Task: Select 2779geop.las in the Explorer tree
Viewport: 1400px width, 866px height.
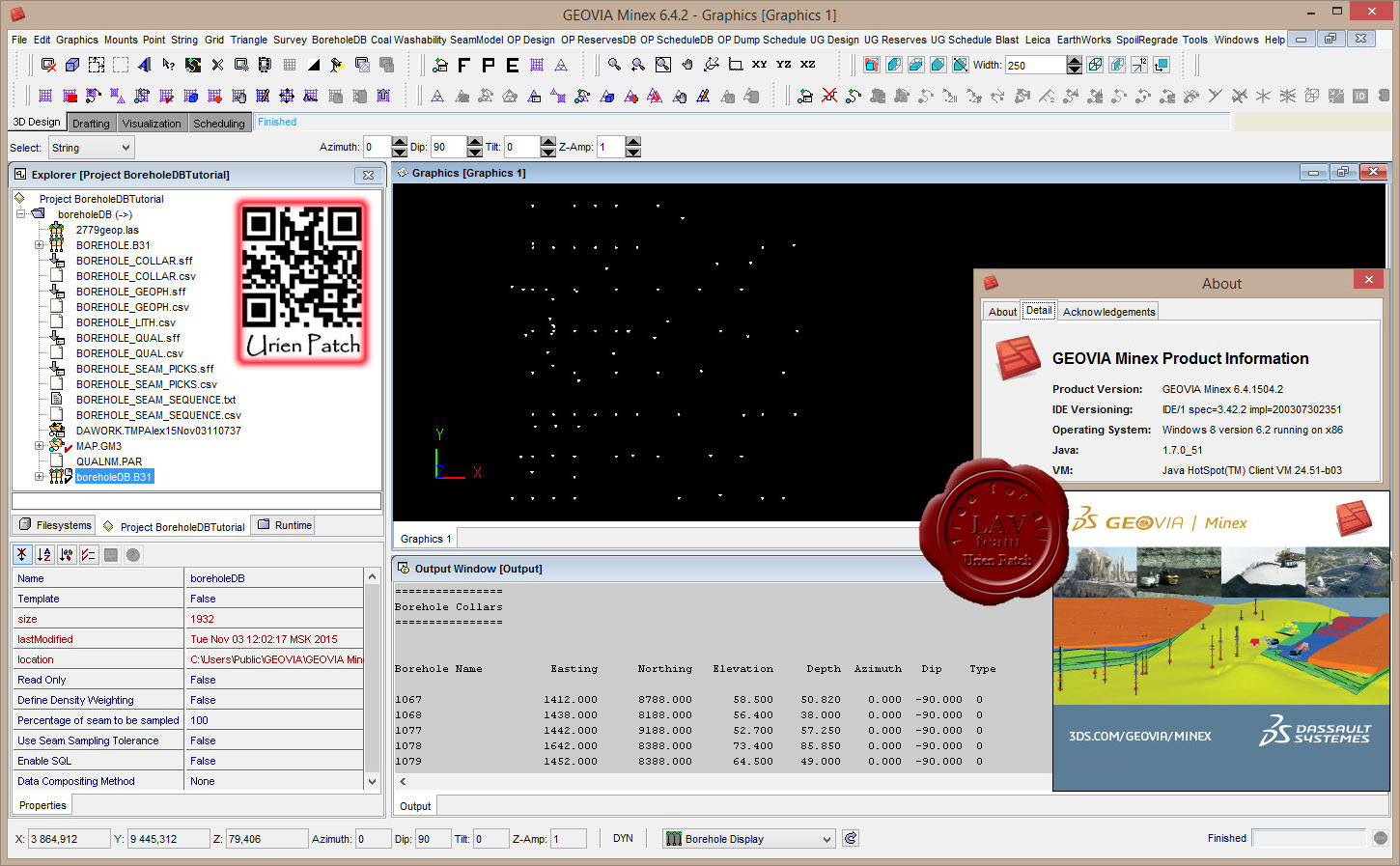Action: coord(107,230)
